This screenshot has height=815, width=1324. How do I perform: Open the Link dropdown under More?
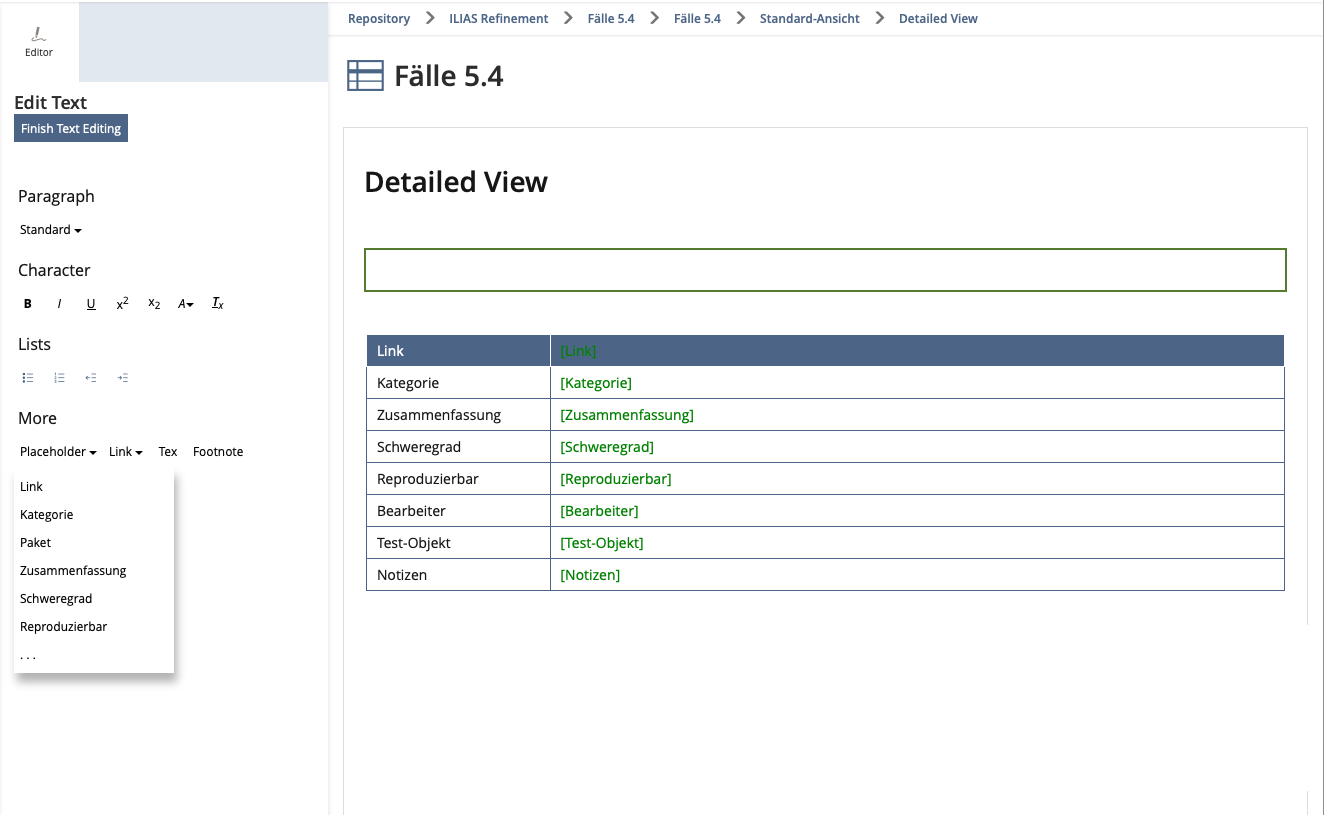(x=125, y=452)
